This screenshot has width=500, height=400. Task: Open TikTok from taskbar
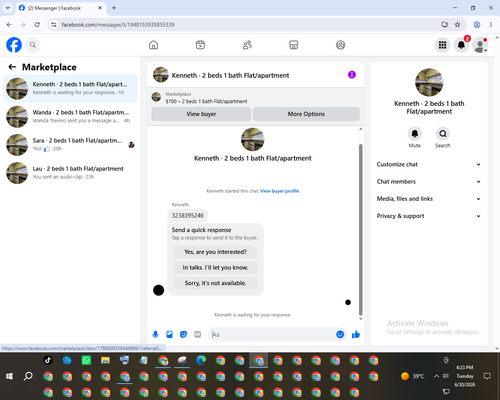tap(48, 360)
